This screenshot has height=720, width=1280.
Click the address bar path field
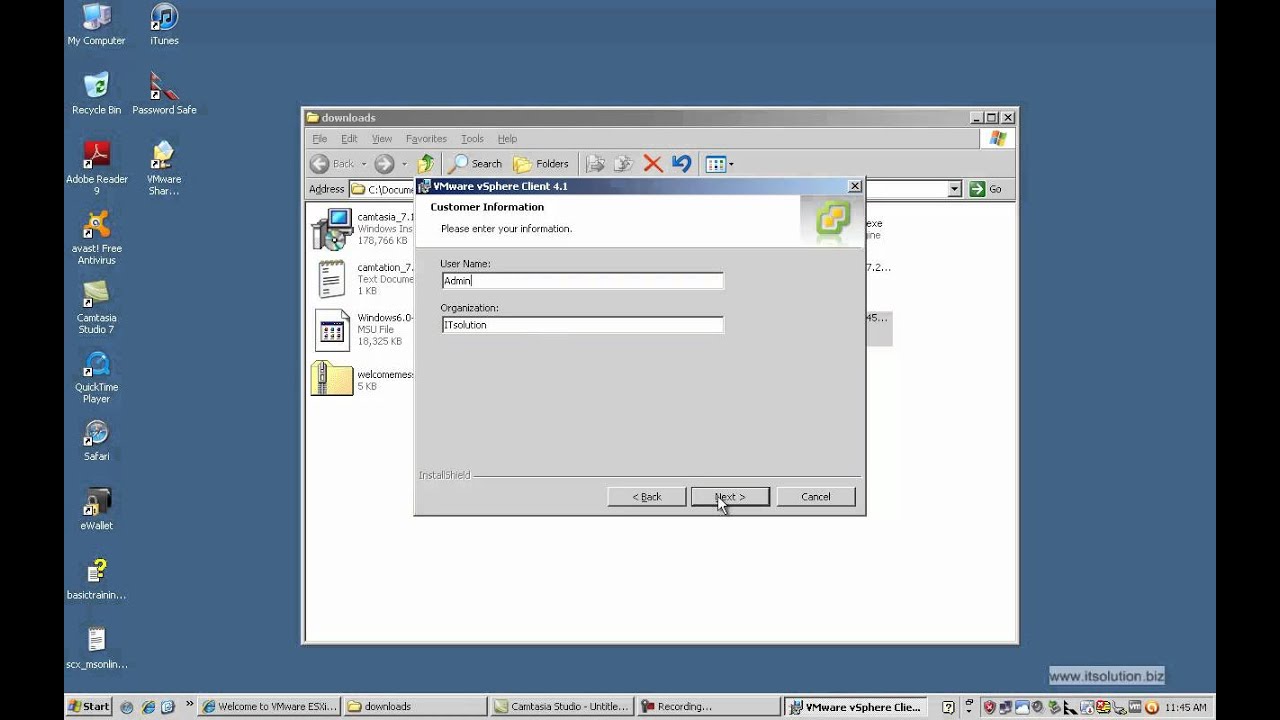click(654, 189)
